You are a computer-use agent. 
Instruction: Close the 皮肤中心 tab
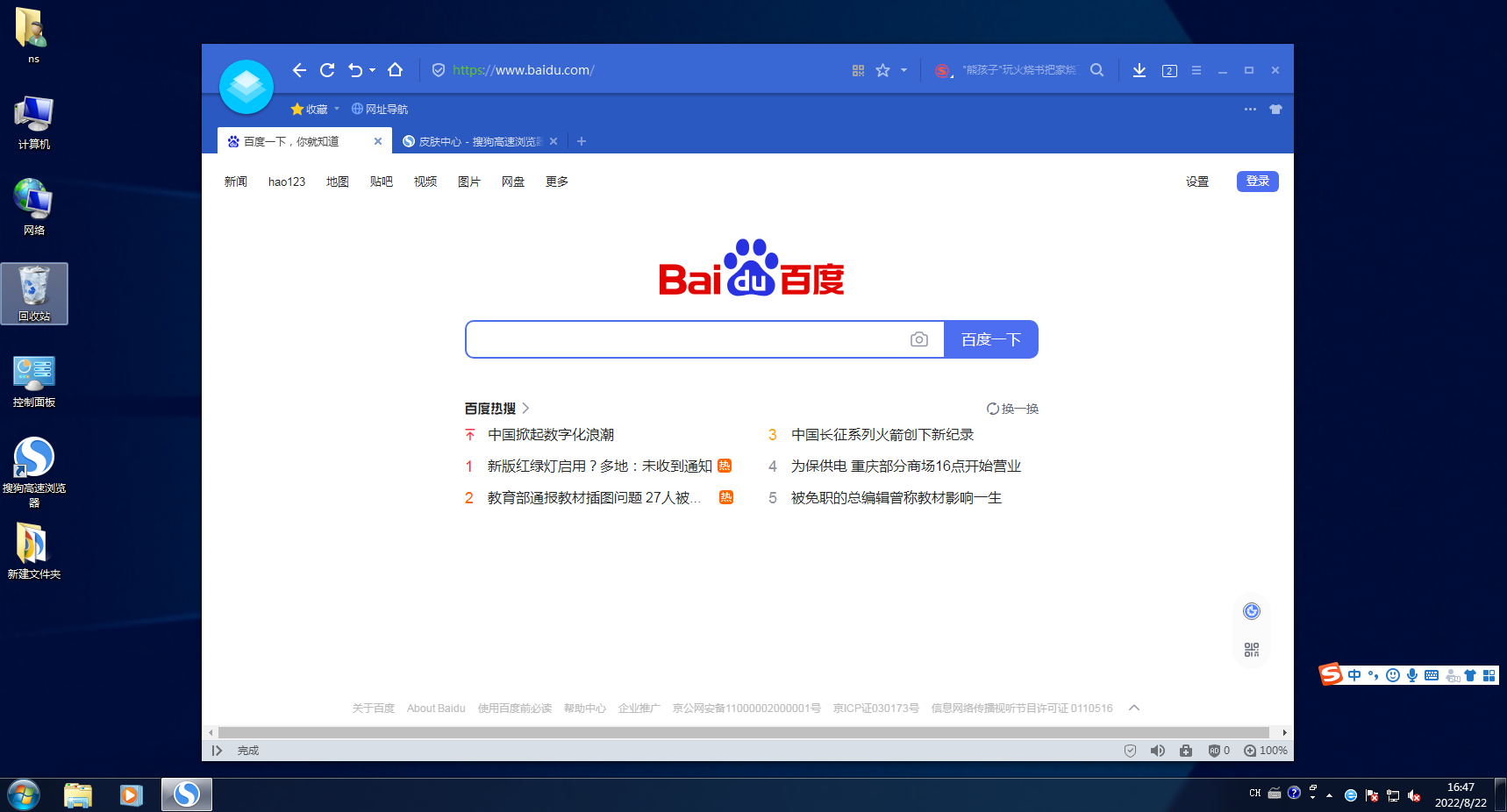[x=554, y=141]
